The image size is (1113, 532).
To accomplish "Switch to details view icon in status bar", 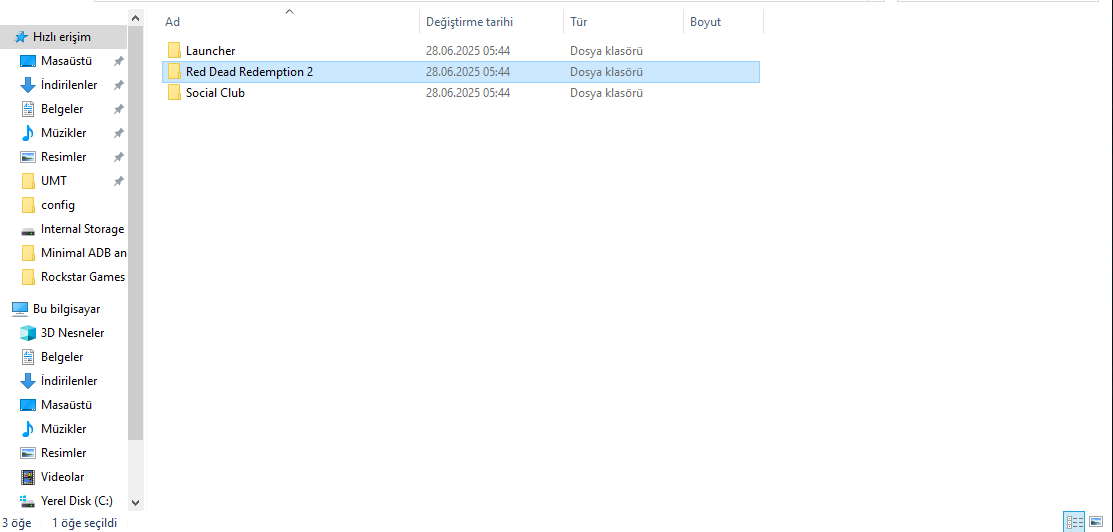I will click(x=1074, y=522).
